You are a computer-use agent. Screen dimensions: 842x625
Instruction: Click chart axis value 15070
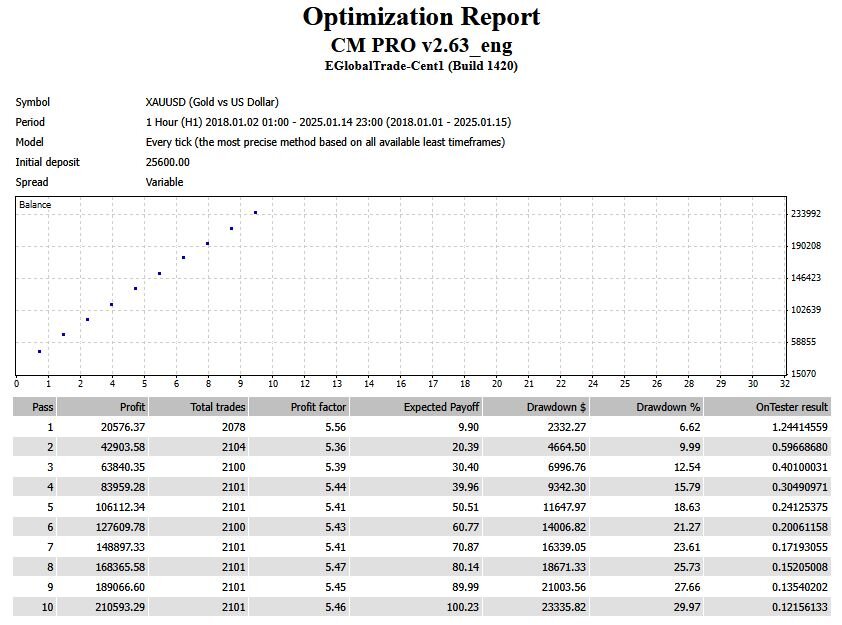(805, 374)
